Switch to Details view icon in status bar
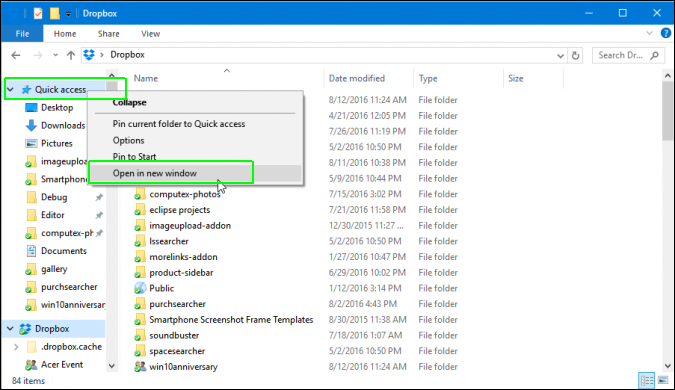The width and height of the screenshot is (675, 390). [647, 381]
